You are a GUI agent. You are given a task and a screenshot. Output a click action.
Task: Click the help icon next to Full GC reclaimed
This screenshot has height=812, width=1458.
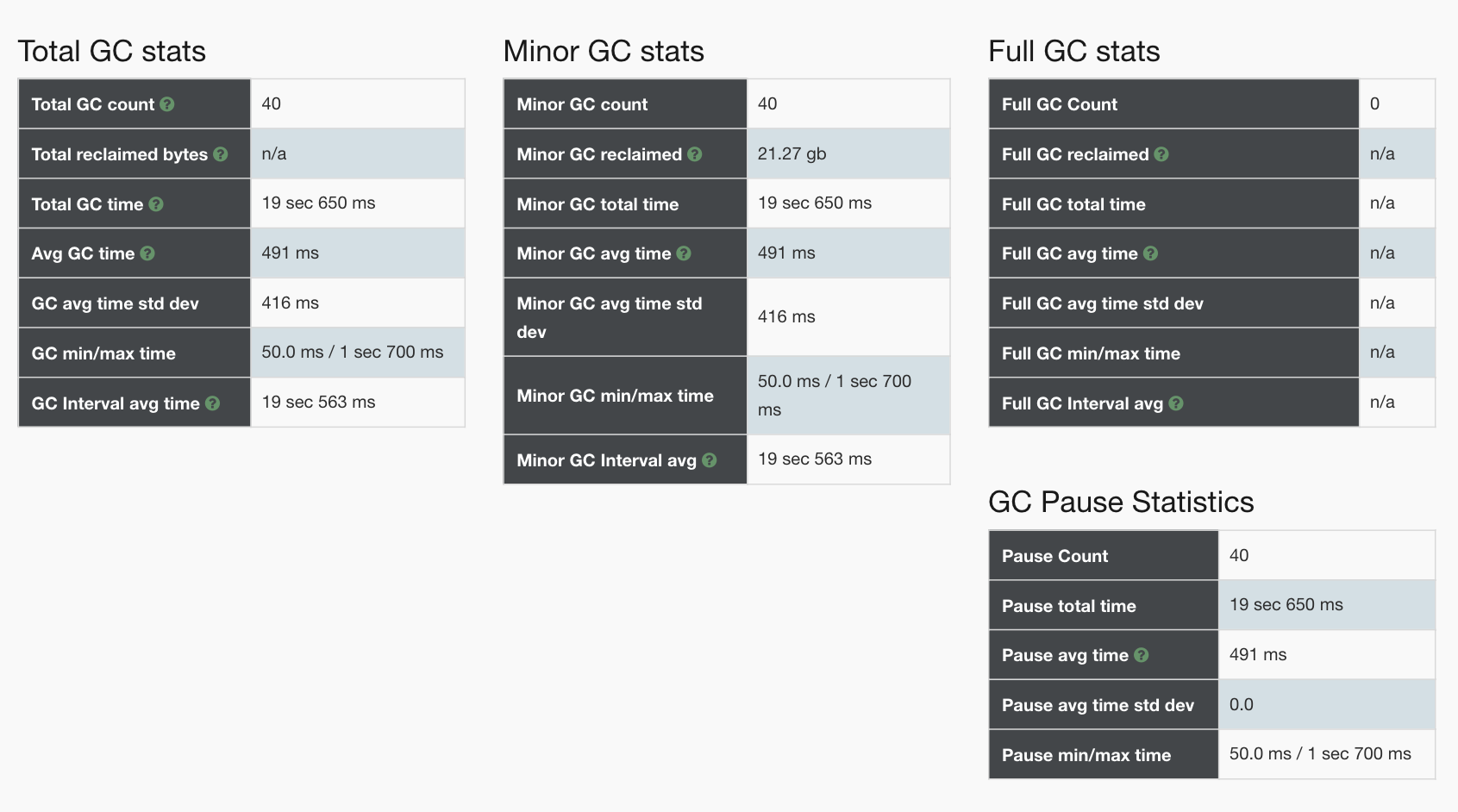click(x=1161, y=154)
